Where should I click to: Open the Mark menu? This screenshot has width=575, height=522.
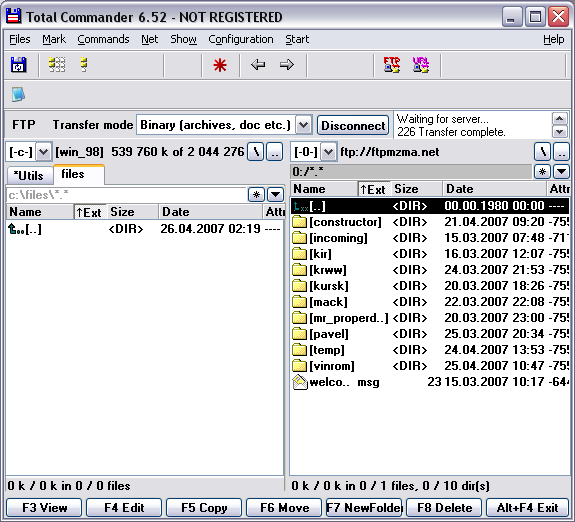(x=54, y=39)
